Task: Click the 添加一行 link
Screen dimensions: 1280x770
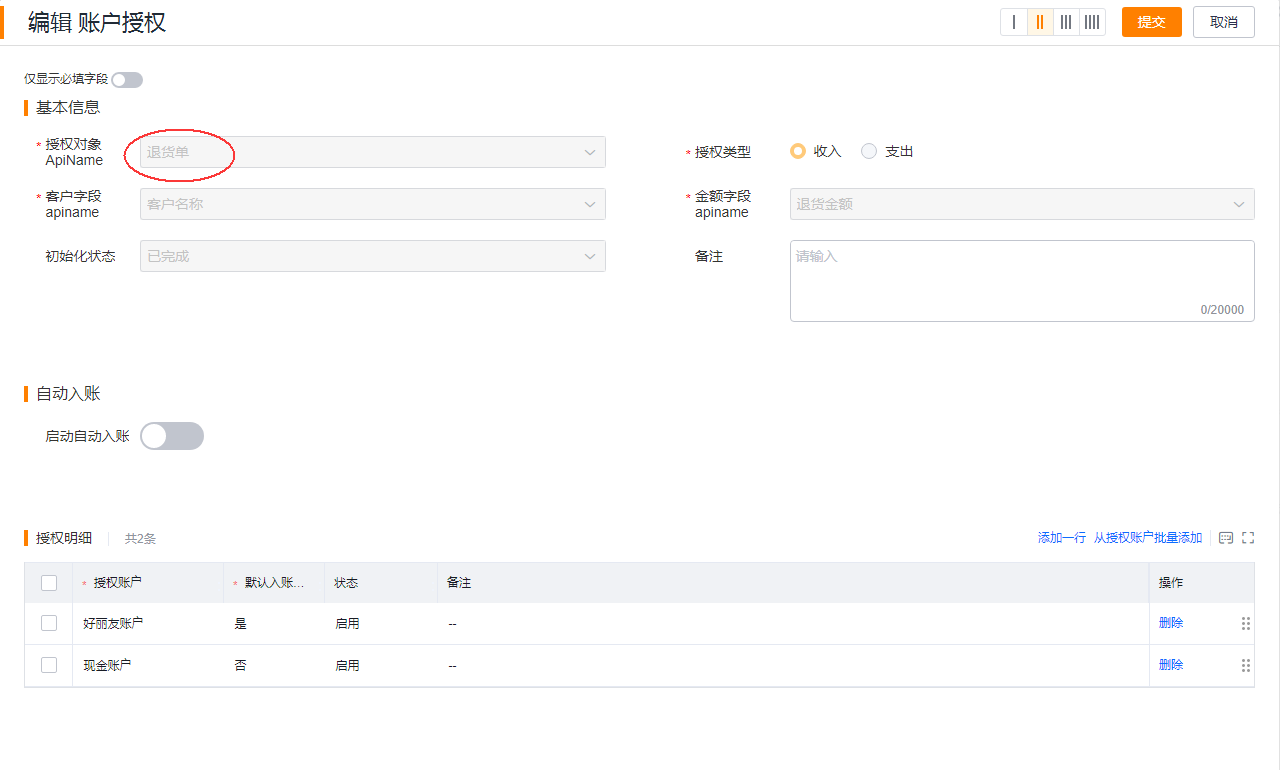Action: tap(1061, 537)
